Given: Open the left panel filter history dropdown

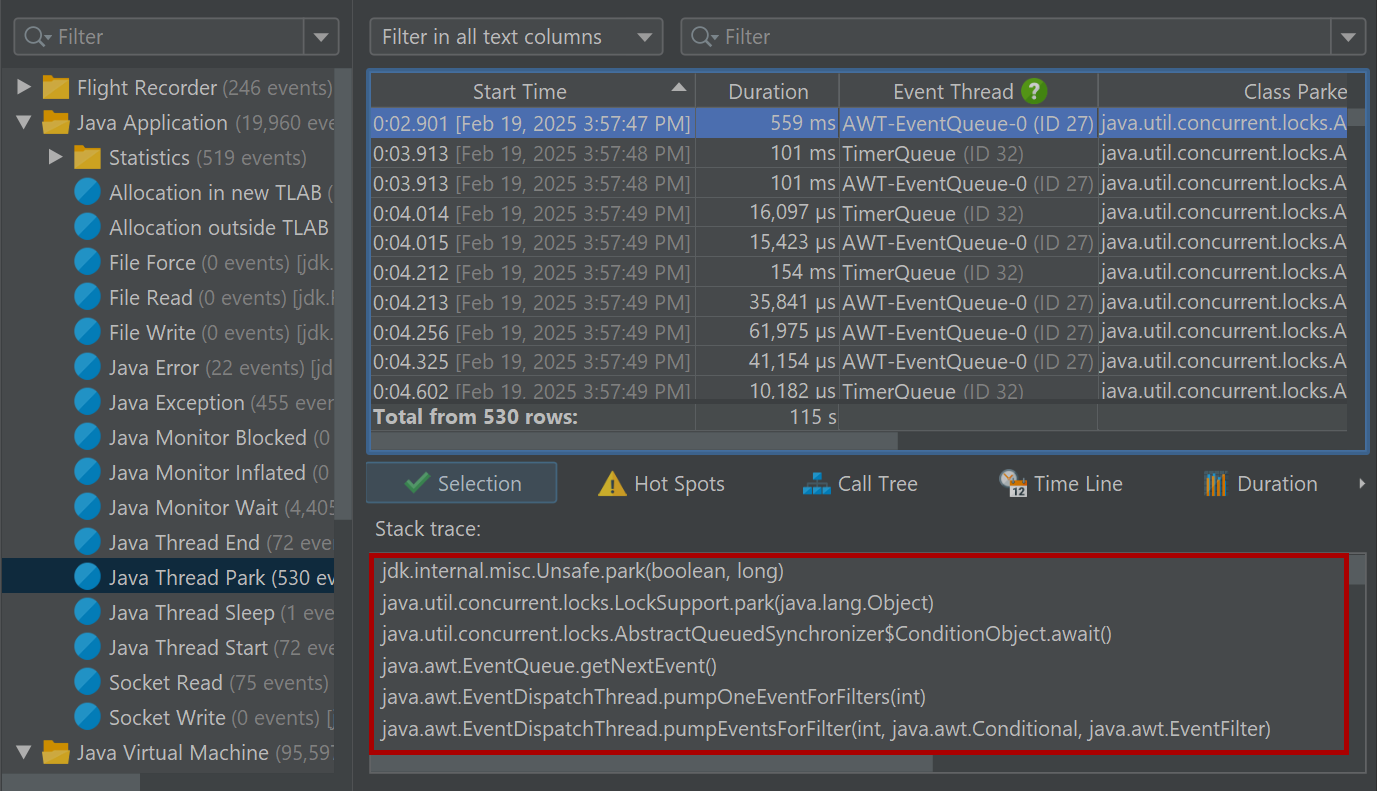Looking at the screenshot, I should click(321, 37).
